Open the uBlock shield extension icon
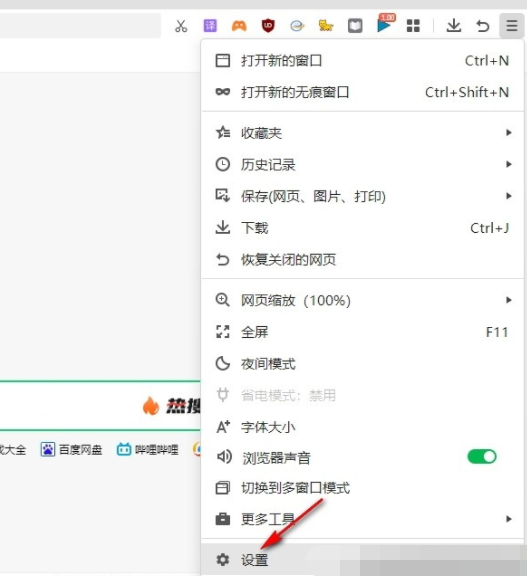527x576 pixels. (x=268, y=26)
